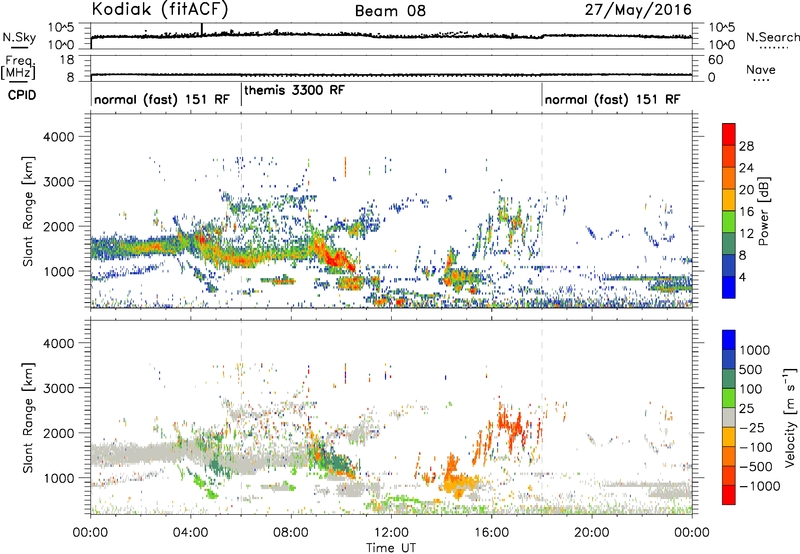Click the 16:00 time axis tick label
This screenshot has height=554, width=800.
[491, 533]
